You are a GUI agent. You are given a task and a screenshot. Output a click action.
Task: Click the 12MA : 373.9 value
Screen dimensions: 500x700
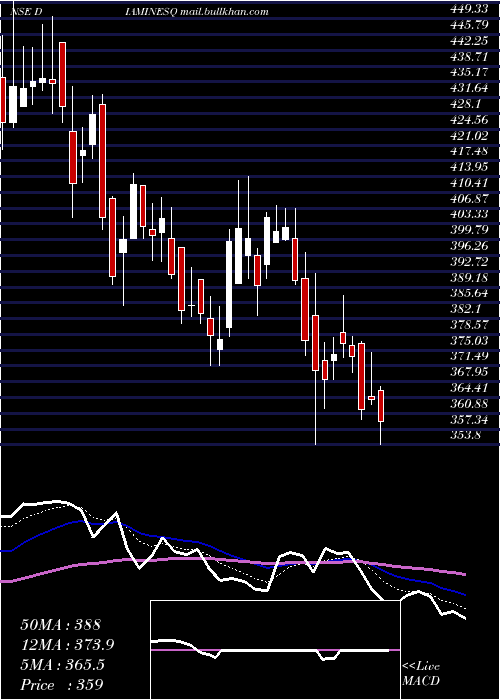pyautogui.click(x=67, y=645)
